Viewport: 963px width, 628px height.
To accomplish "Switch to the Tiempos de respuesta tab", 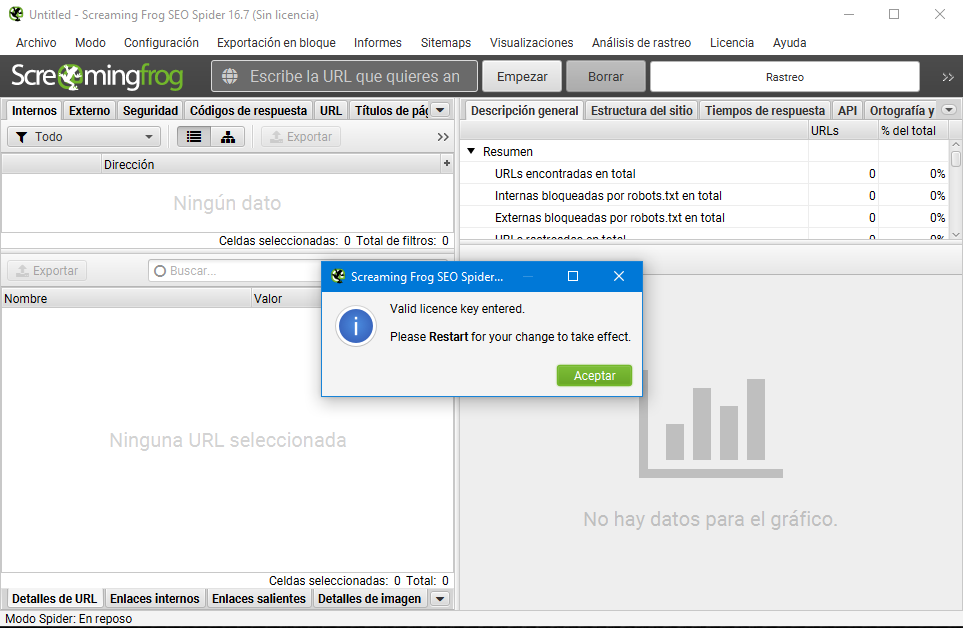I will point(765,110).
